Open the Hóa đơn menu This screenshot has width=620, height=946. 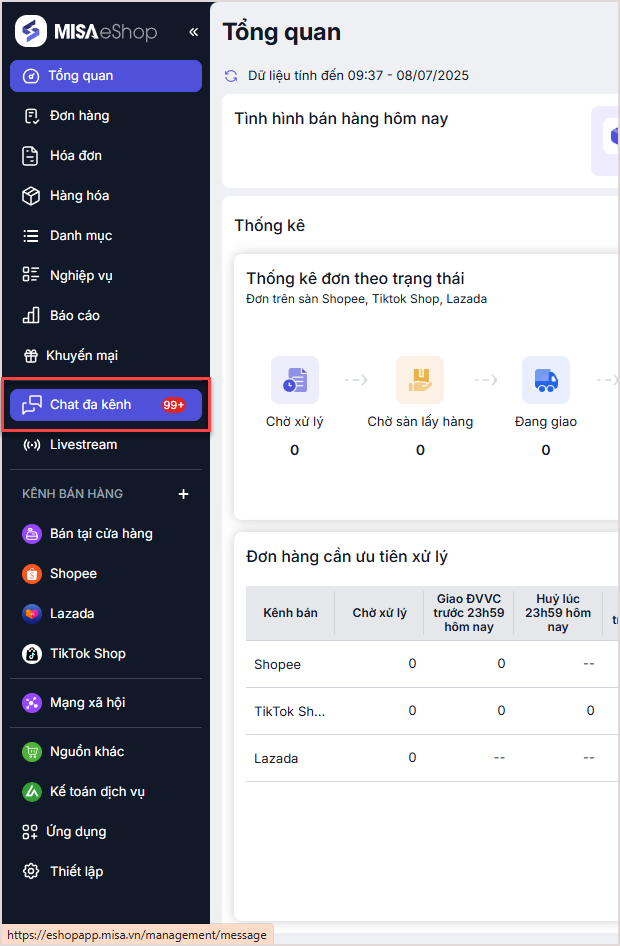[x=106, y=156]
